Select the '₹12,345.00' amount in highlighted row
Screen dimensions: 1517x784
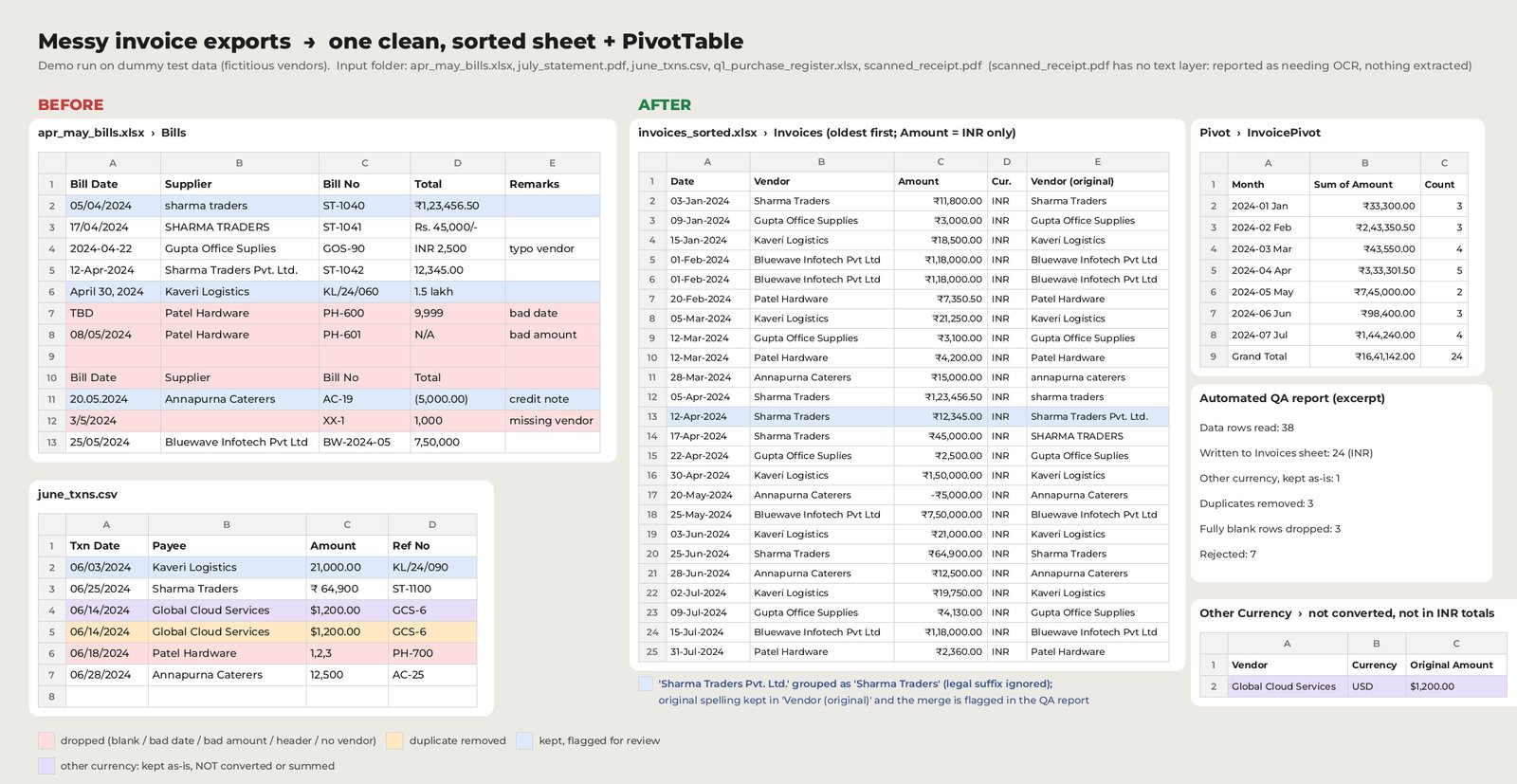[941, 416]
